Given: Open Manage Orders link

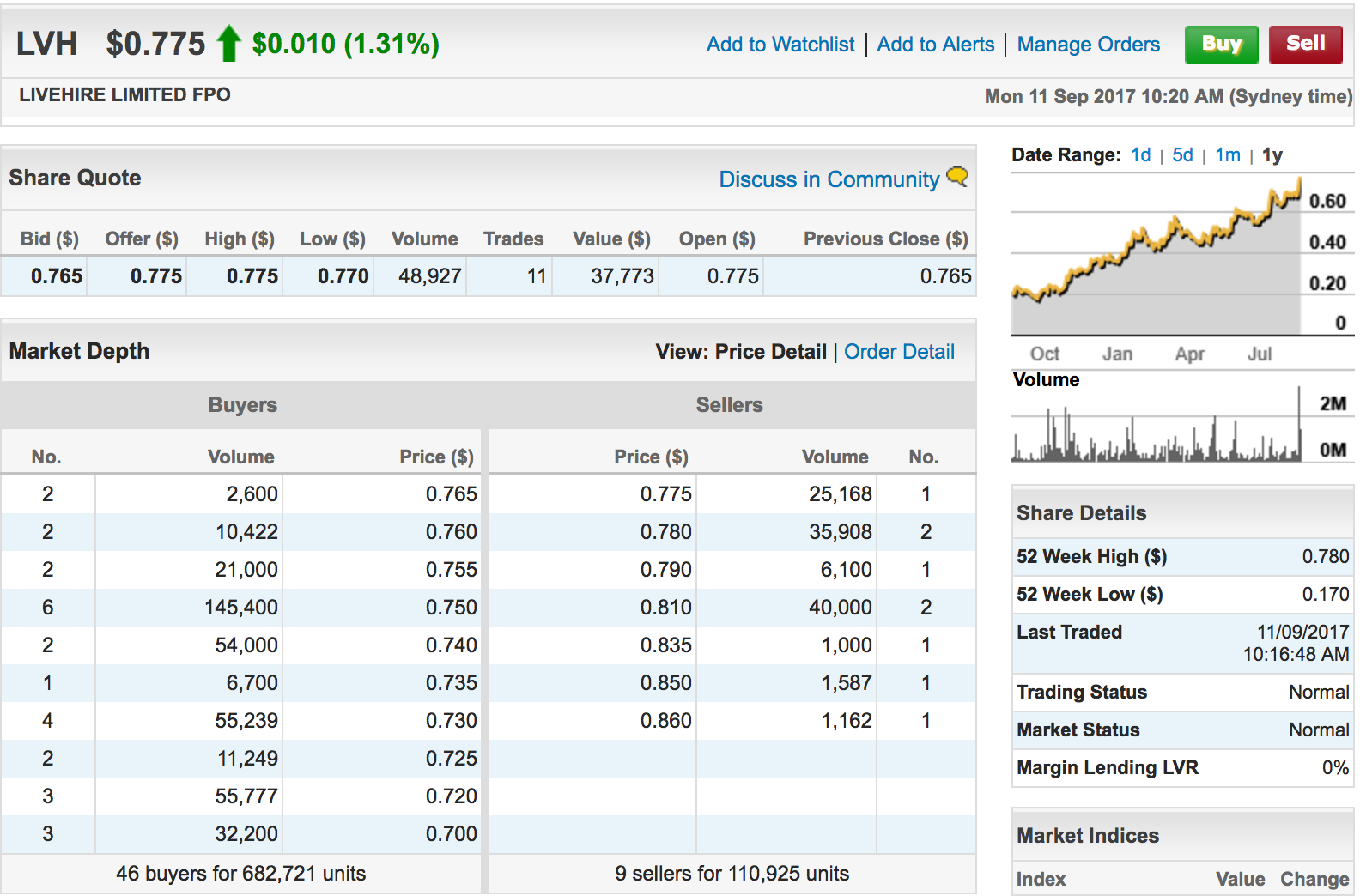Looking at the screenshot, I should pos(1088,45).
